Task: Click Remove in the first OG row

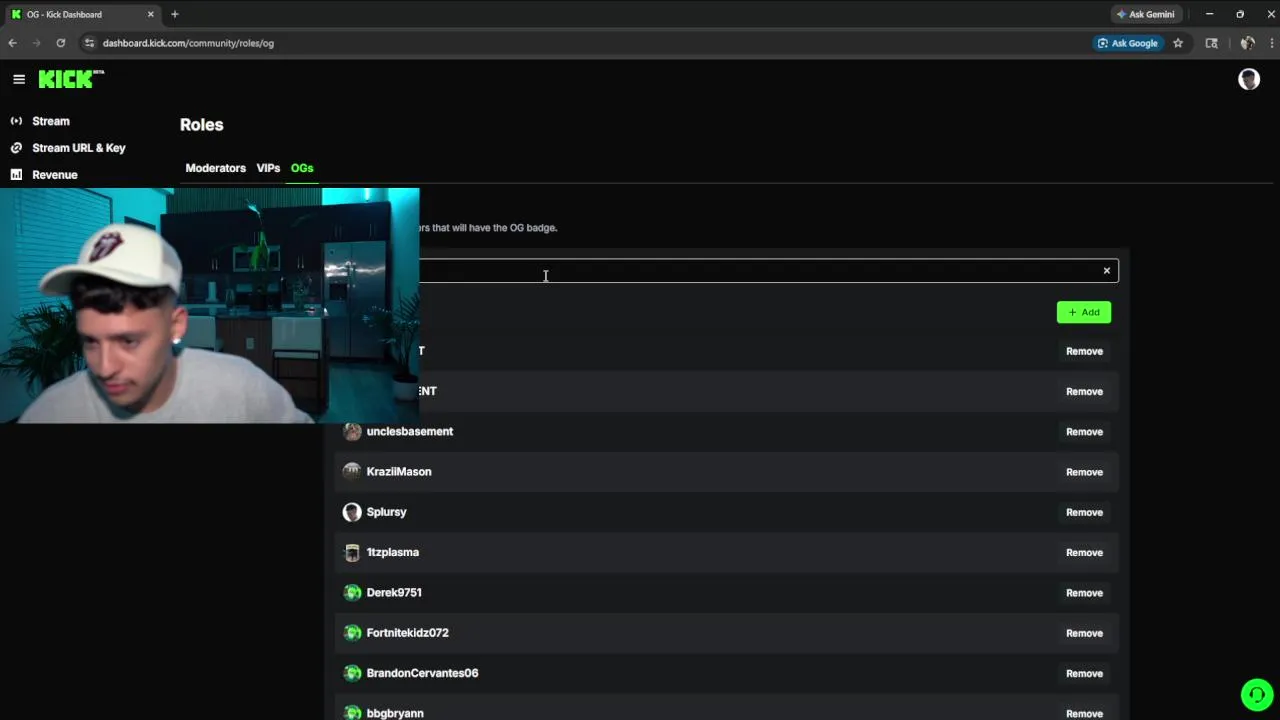Action: pos(1084,351)
